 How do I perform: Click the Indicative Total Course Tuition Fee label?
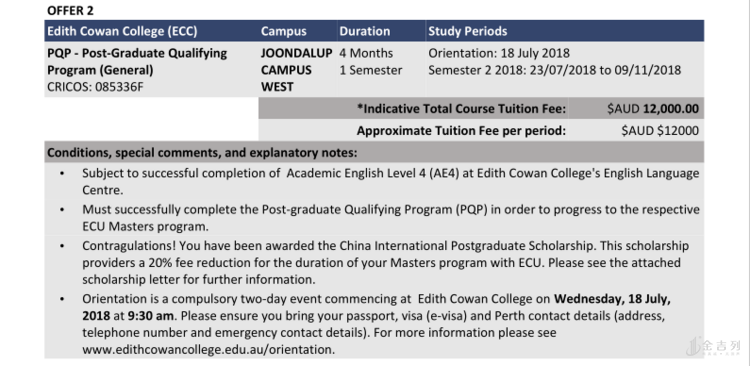[462, 109]
